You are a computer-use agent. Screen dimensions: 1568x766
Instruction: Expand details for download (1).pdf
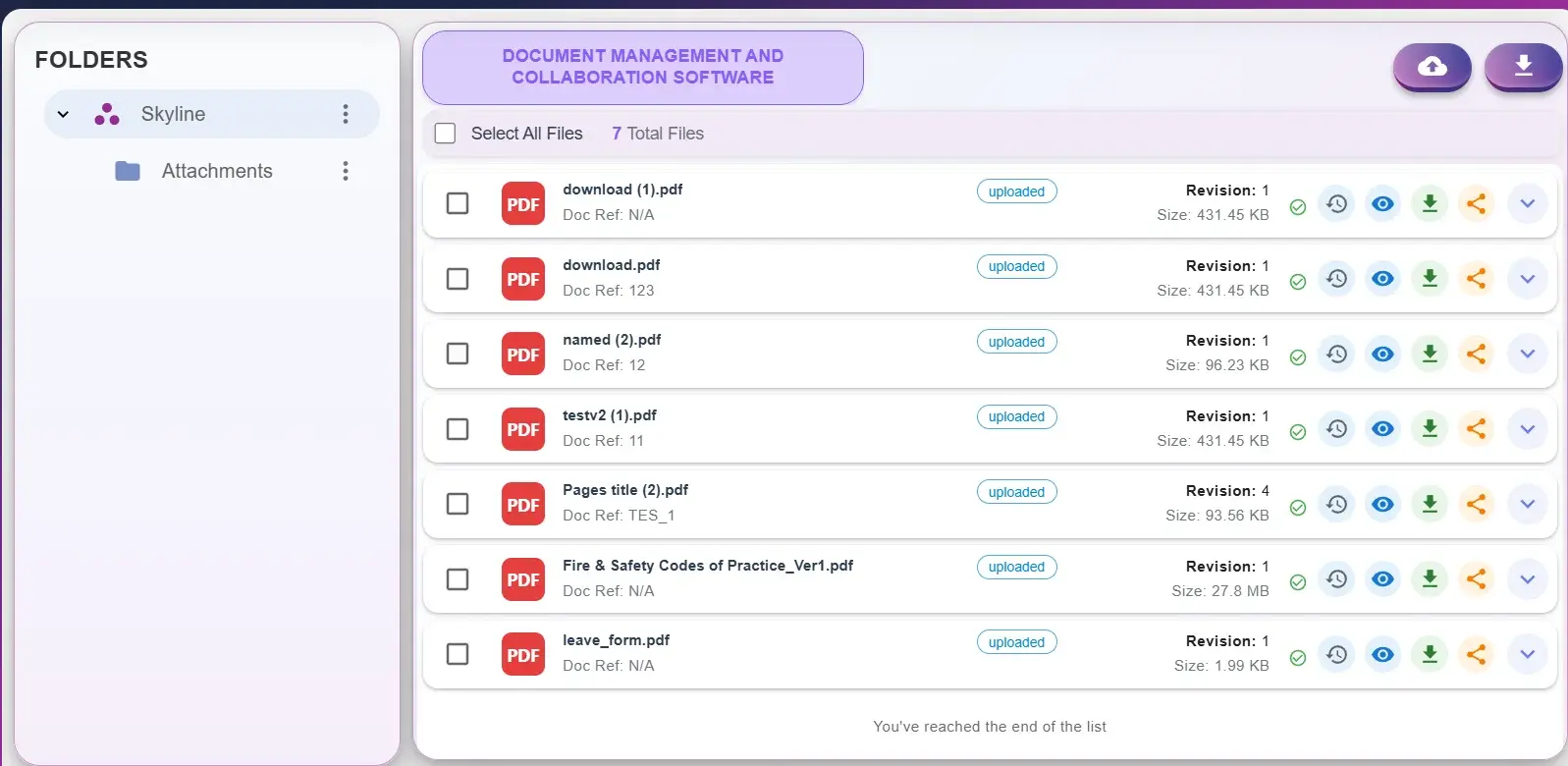coord(1527,203)
